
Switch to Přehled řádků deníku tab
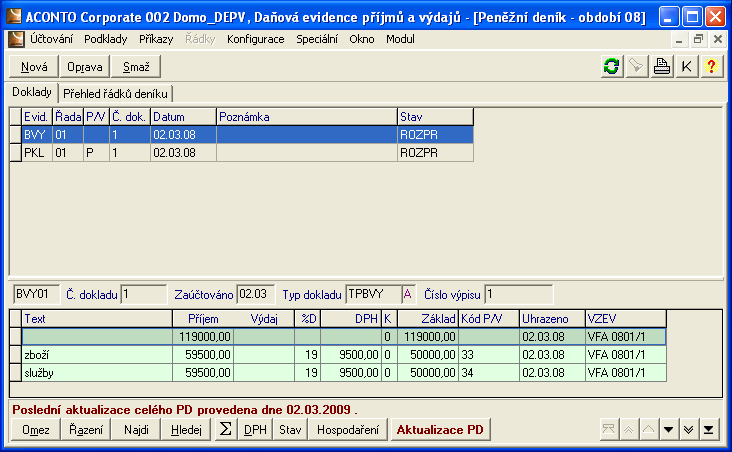coord(115,94)
